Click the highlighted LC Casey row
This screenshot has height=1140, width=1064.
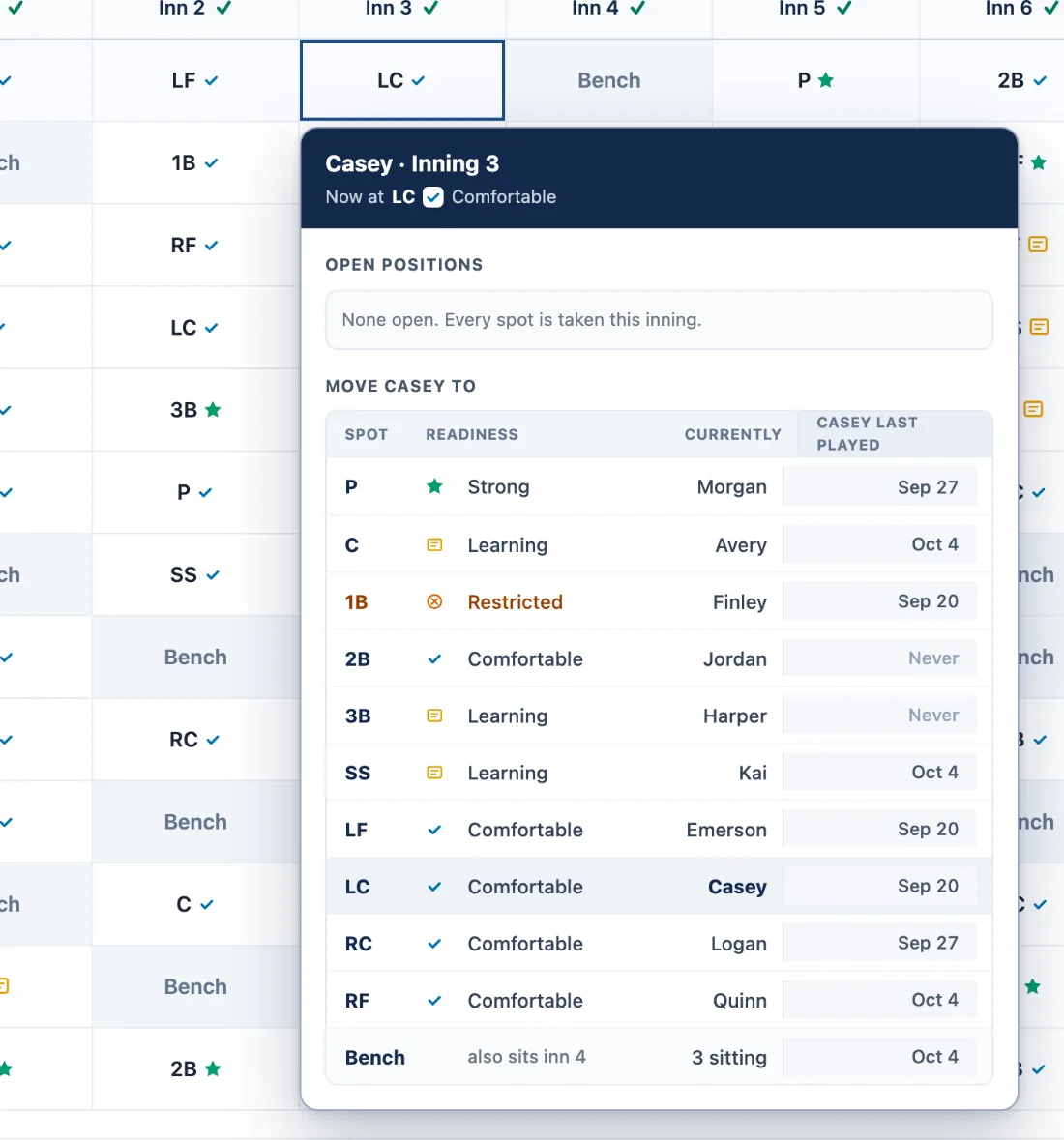point(659,887)
